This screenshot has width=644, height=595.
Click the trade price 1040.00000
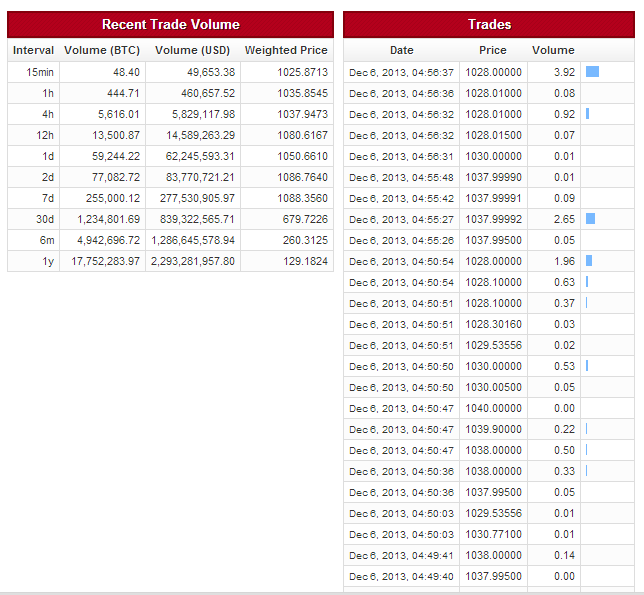[x=492, y=408]
